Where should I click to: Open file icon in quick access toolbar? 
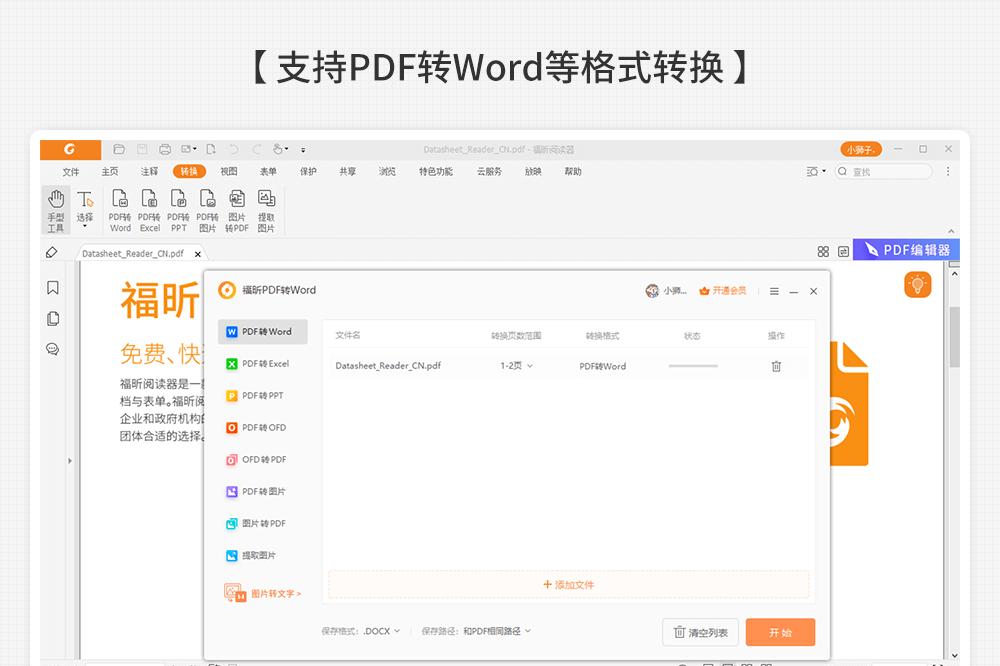(119, 149)
